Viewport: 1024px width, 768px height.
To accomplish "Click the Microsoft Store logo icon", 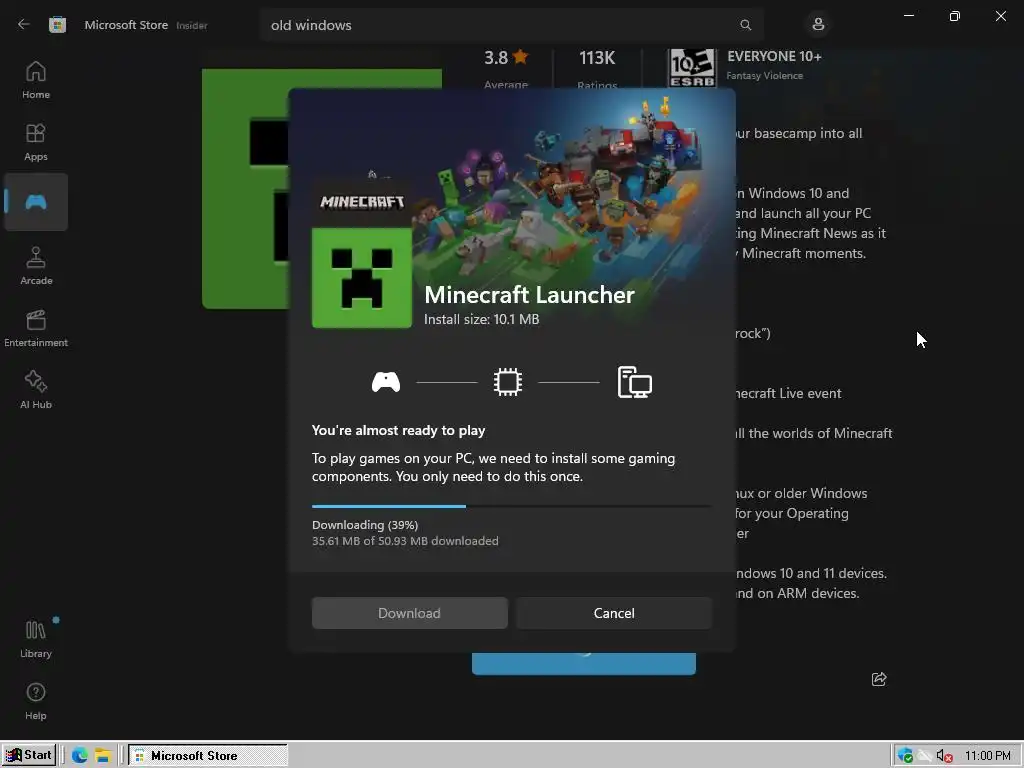I will [57, 25].
